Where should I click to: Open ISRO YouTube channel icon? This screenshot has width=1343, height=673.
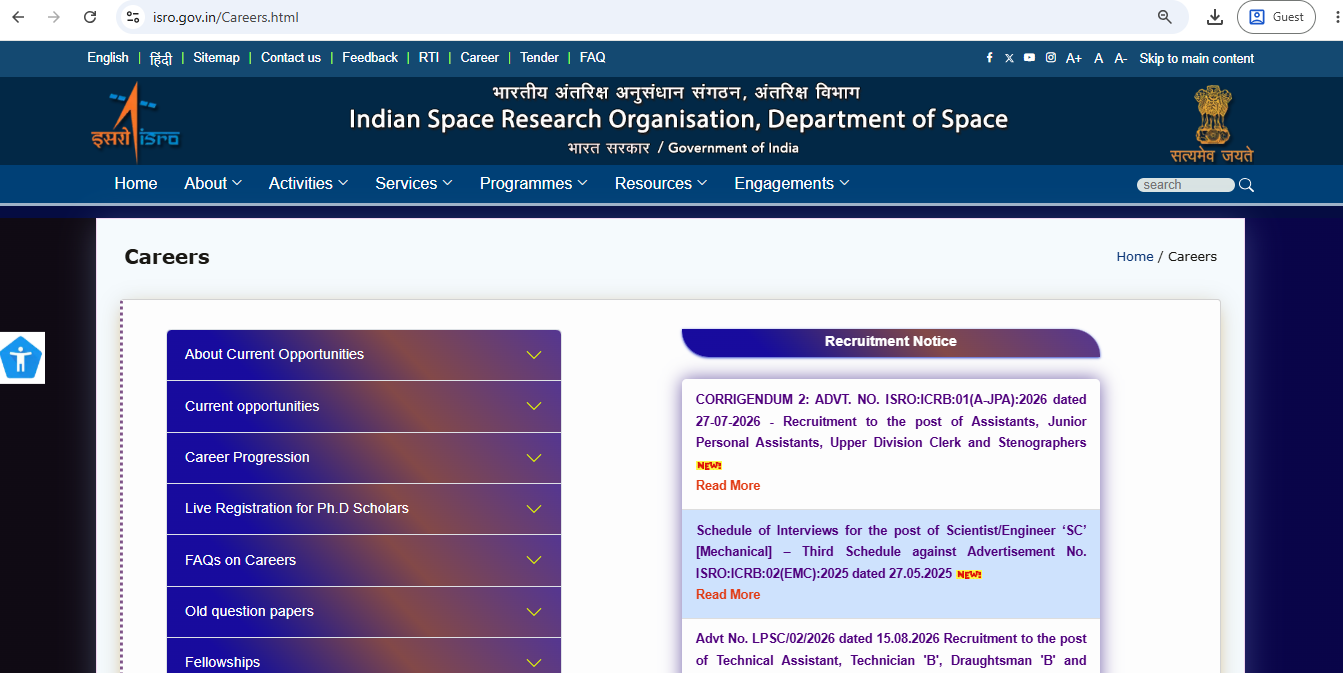1029,58
